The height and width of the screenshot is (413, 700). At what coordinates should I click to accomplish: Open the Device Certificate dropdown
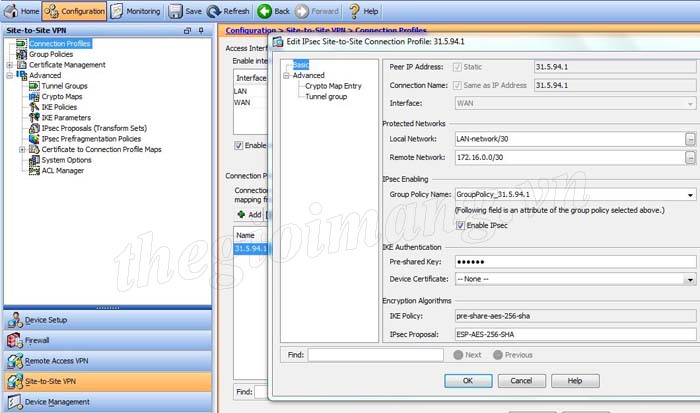(690, 280)
